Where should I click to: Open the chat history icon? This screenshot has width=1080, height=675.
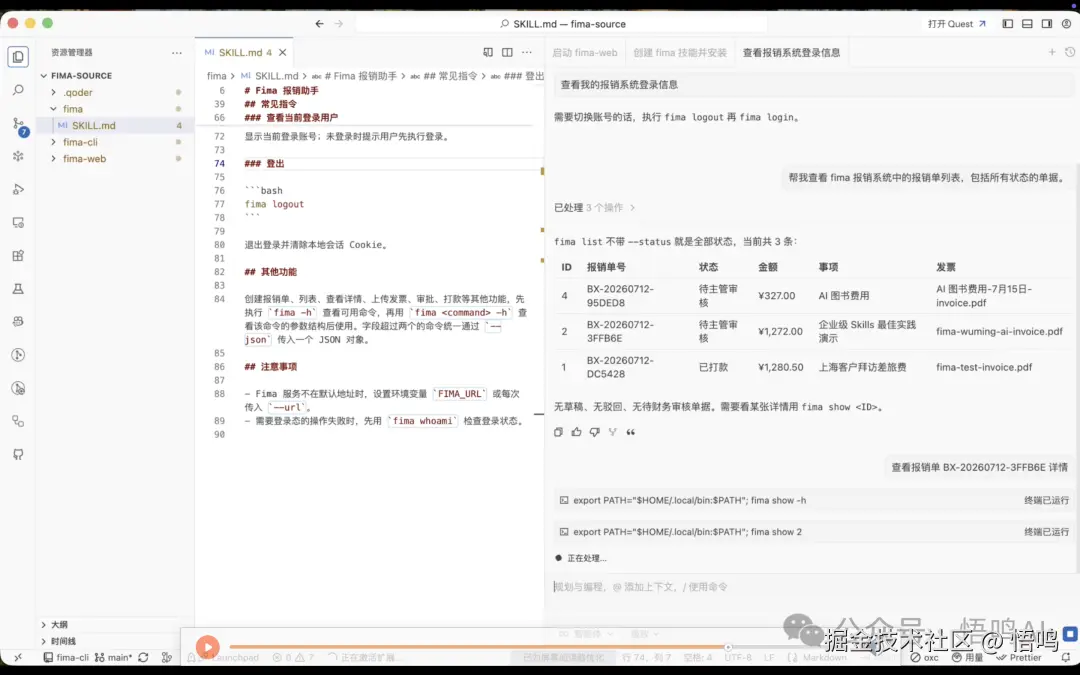click(x=1070, y=52)
